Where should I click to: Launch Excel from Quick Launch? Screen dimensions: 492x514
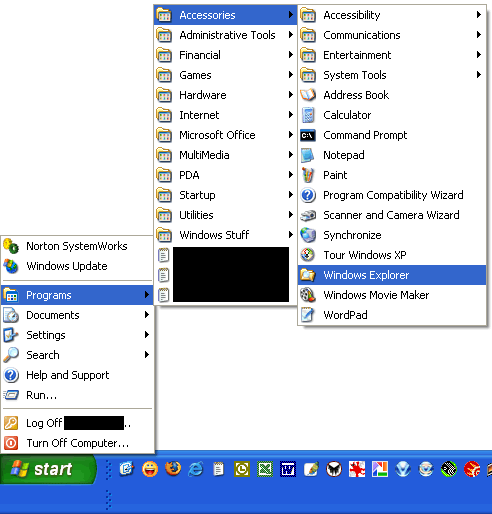265,469
